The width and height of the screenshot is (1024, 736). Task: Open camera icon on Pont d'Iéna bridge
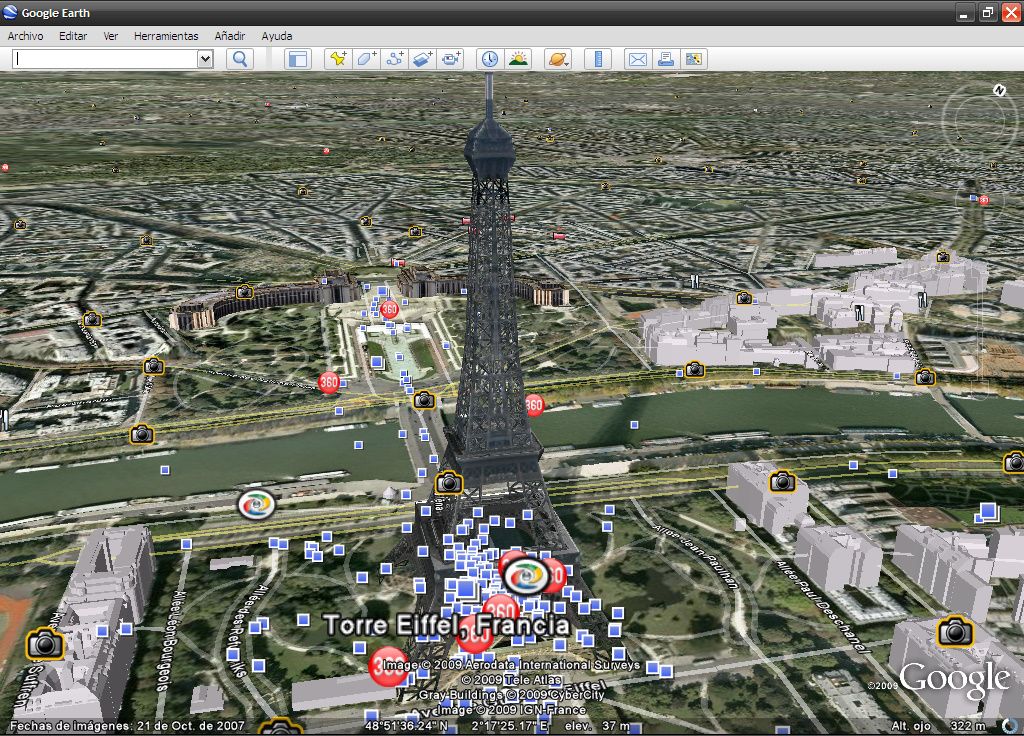(424, 400)
